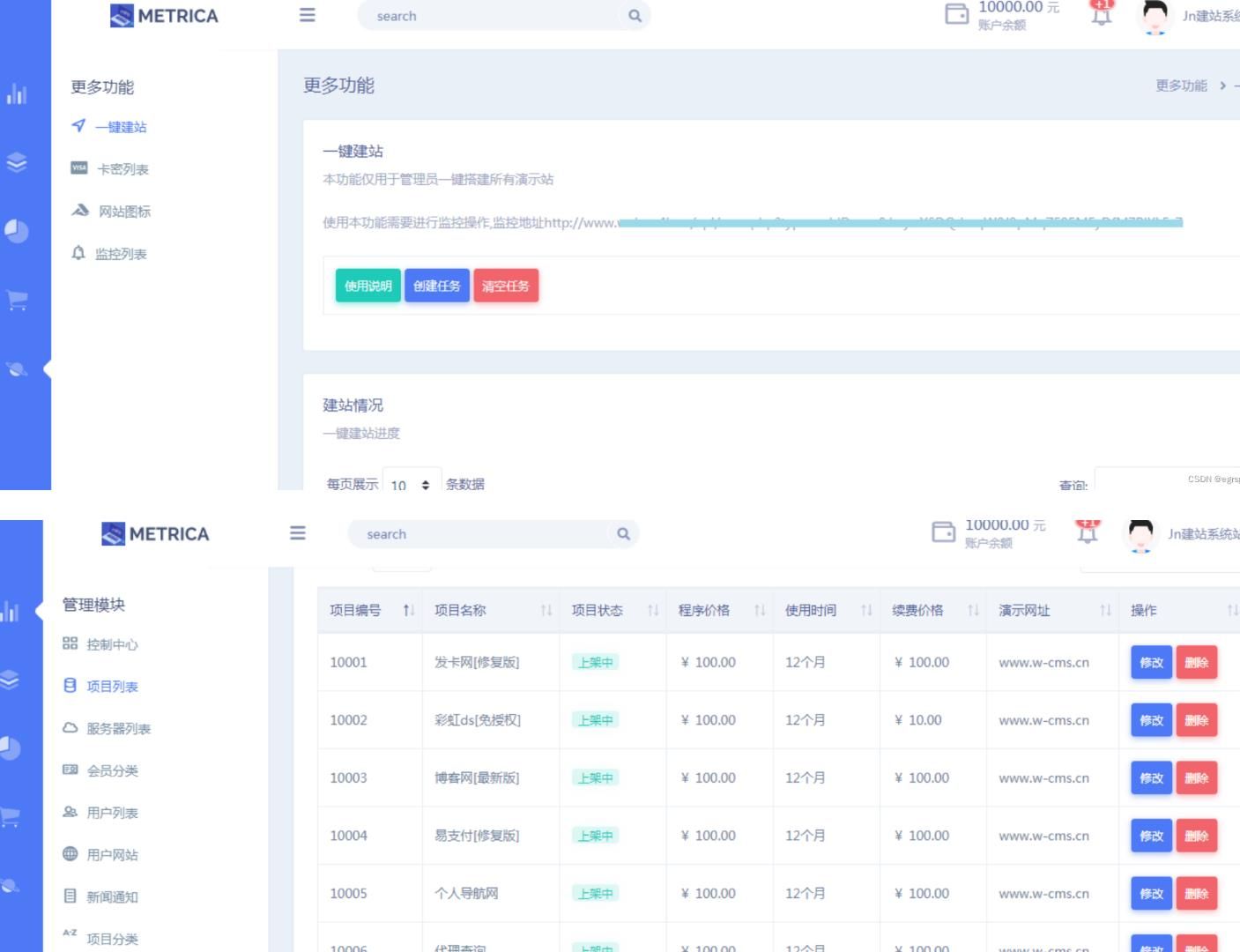Select 控制中心 in the management module

click(109, 644)
